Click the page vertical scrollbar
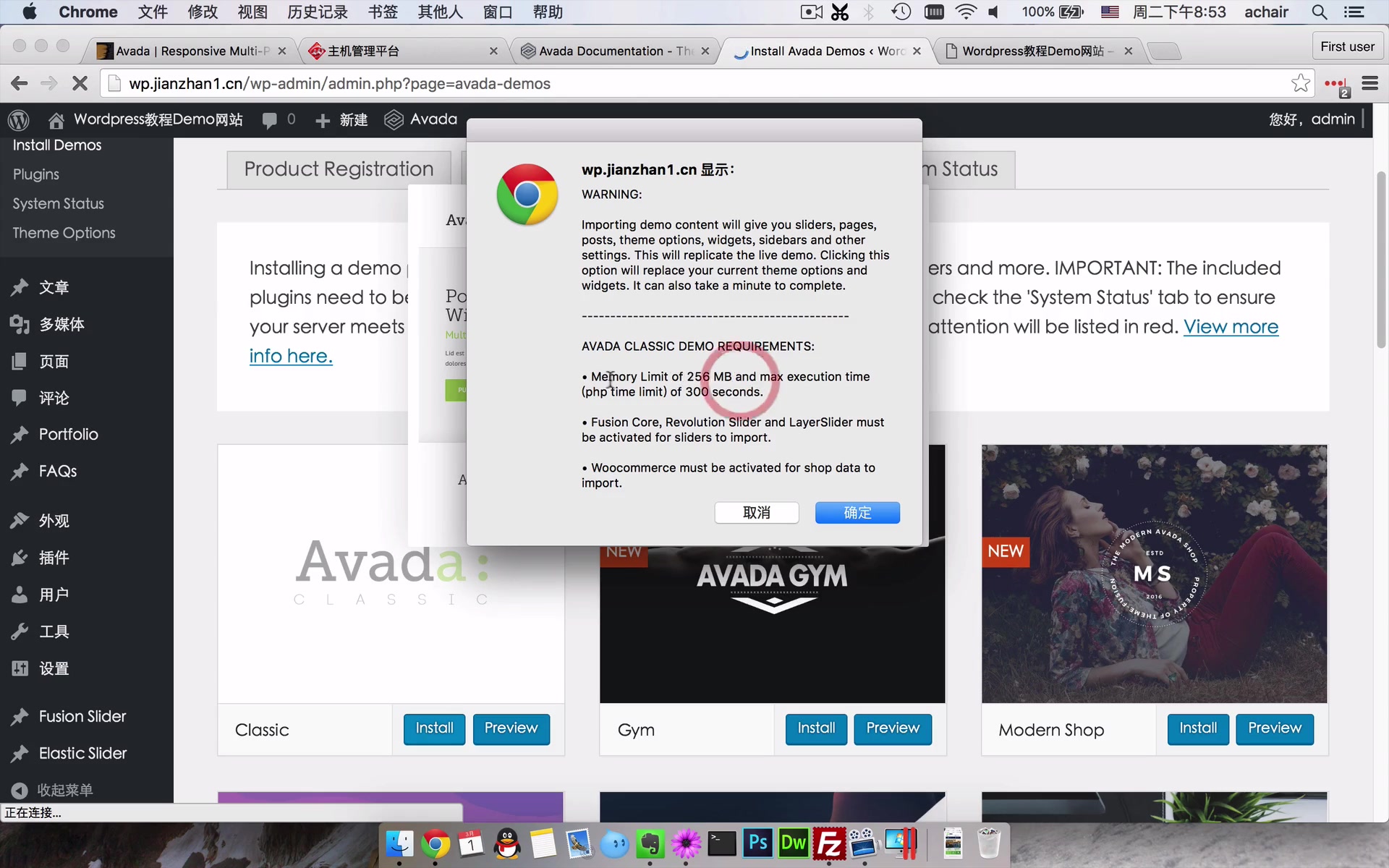 click(1381, 260)
